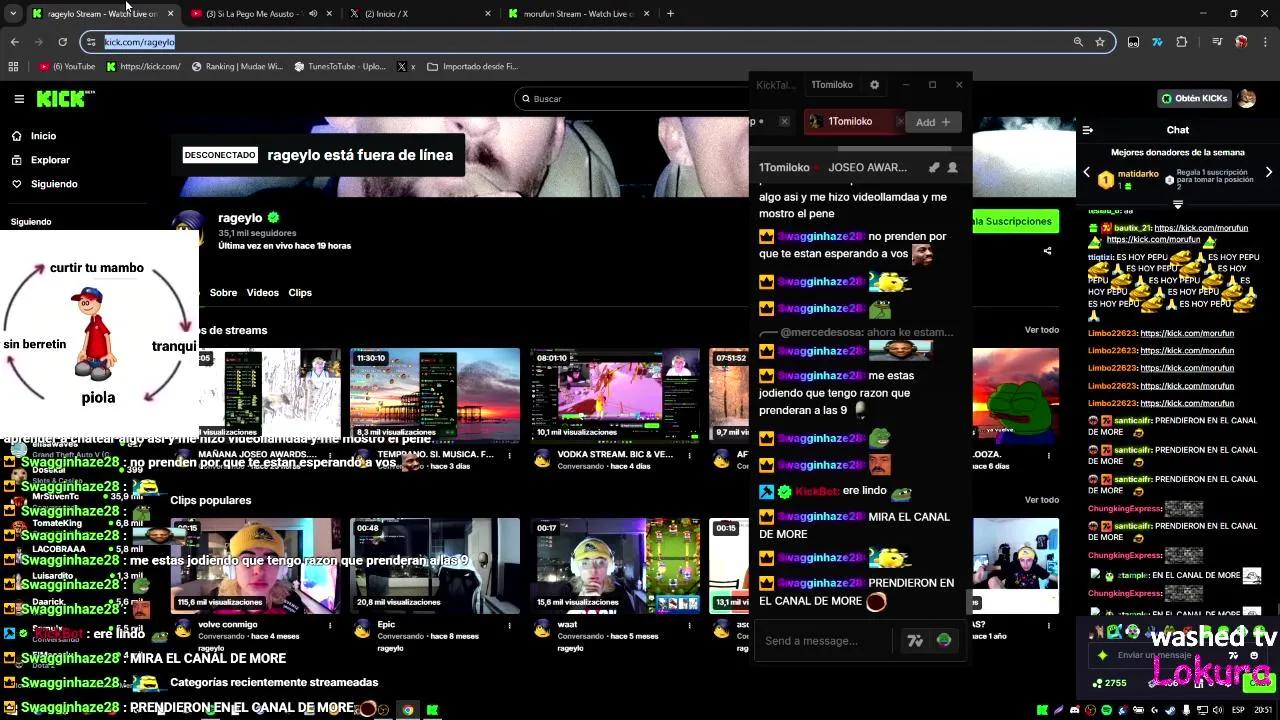Open the user list icon in KickTalk header
Viewport: 1280px width, 720px height.
952,168
